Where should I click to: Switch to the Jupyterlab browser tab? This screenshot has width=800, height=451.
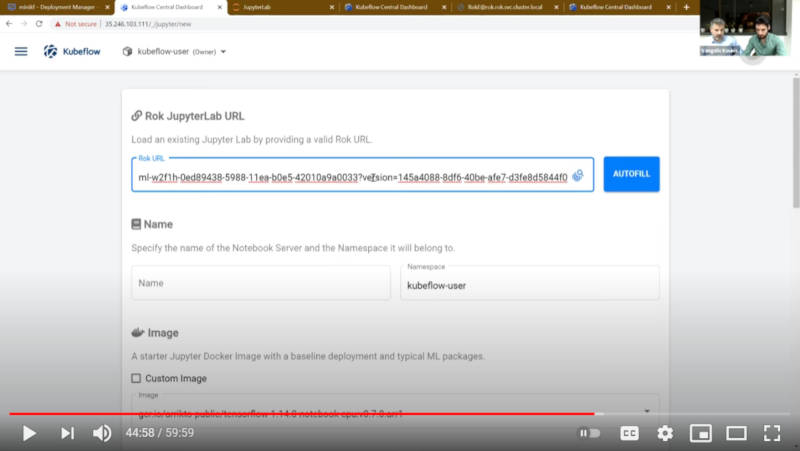click(283, 7)
